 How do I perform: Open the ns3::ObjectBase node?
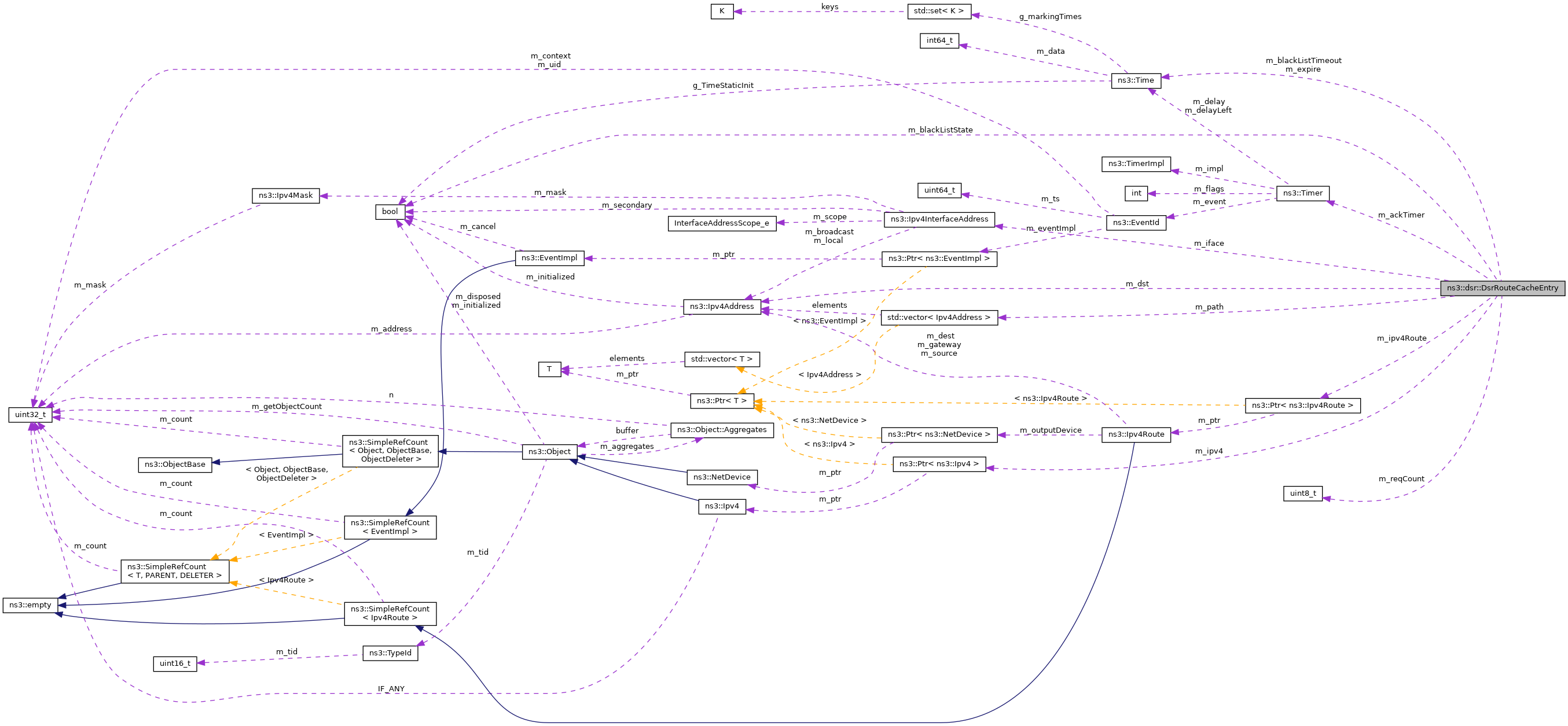[x=175, y=465]
